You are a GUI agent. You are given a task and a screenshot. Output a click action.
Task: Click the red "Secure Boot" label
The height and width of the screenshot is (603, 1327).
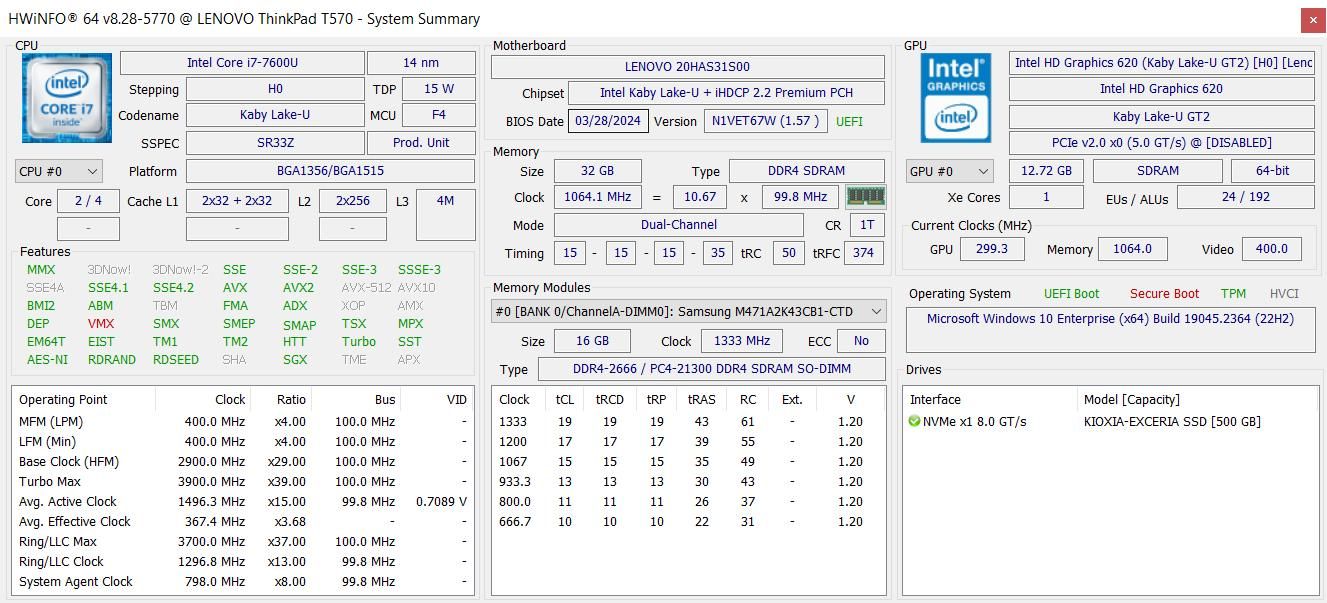1164,294
